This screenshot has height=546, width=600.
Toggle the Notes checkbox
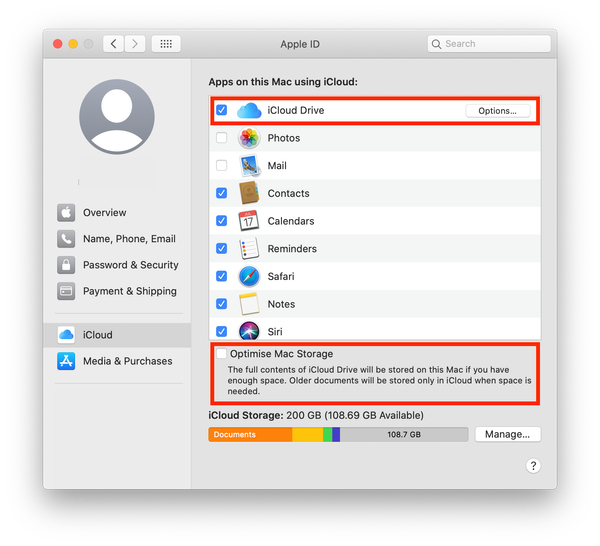tap(222, 304)
